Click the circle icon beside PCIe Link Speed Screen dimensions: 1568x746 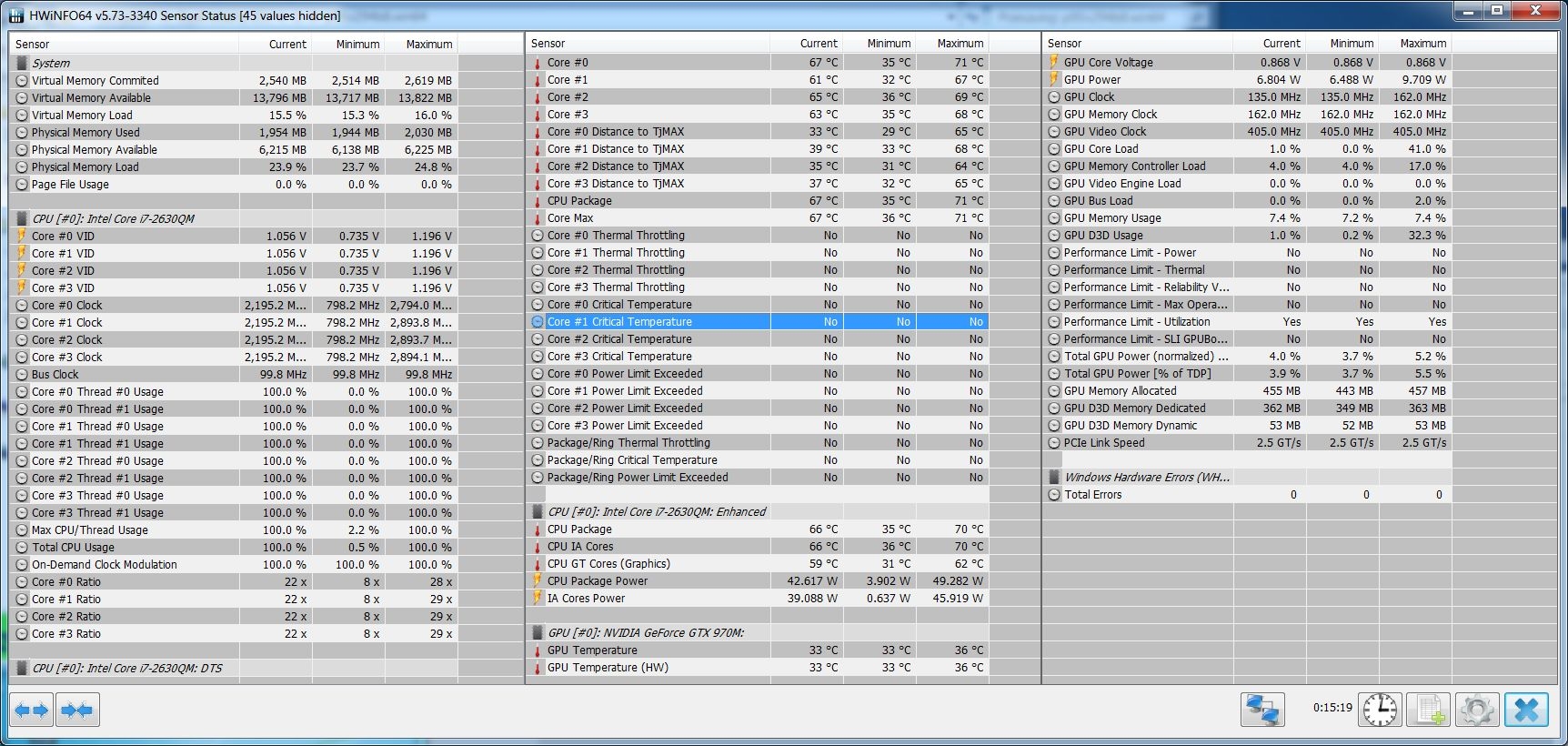click(1054, 443)
